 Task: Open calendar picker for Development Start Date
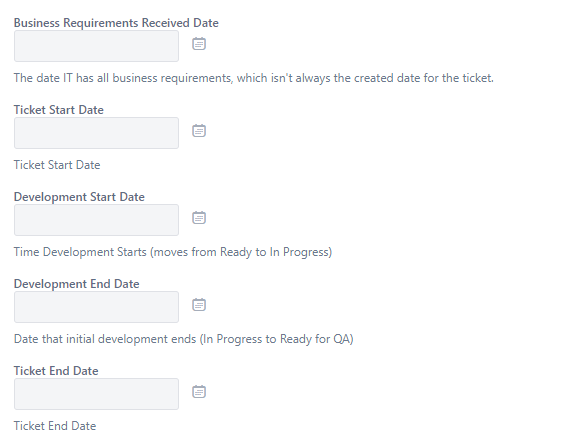coord(199,218)
